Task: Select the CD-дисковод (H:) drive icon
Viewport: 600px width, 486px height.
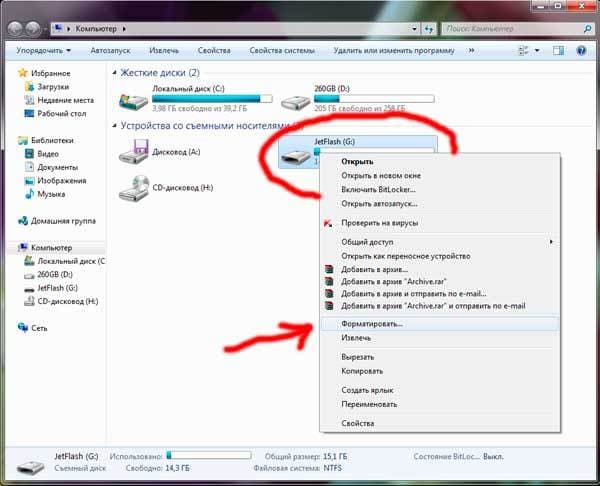Action: pos(133,188)
